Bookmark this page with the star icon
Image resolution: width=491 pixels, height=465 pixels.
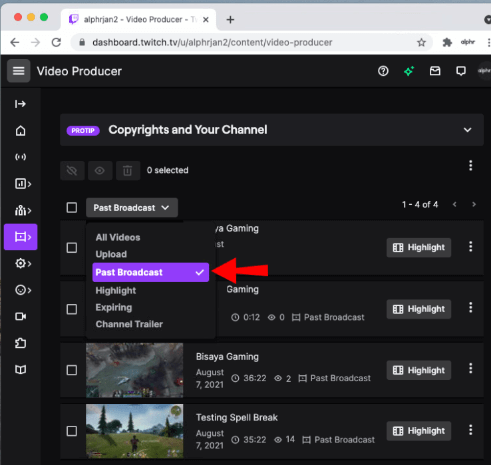pos(421,42)
